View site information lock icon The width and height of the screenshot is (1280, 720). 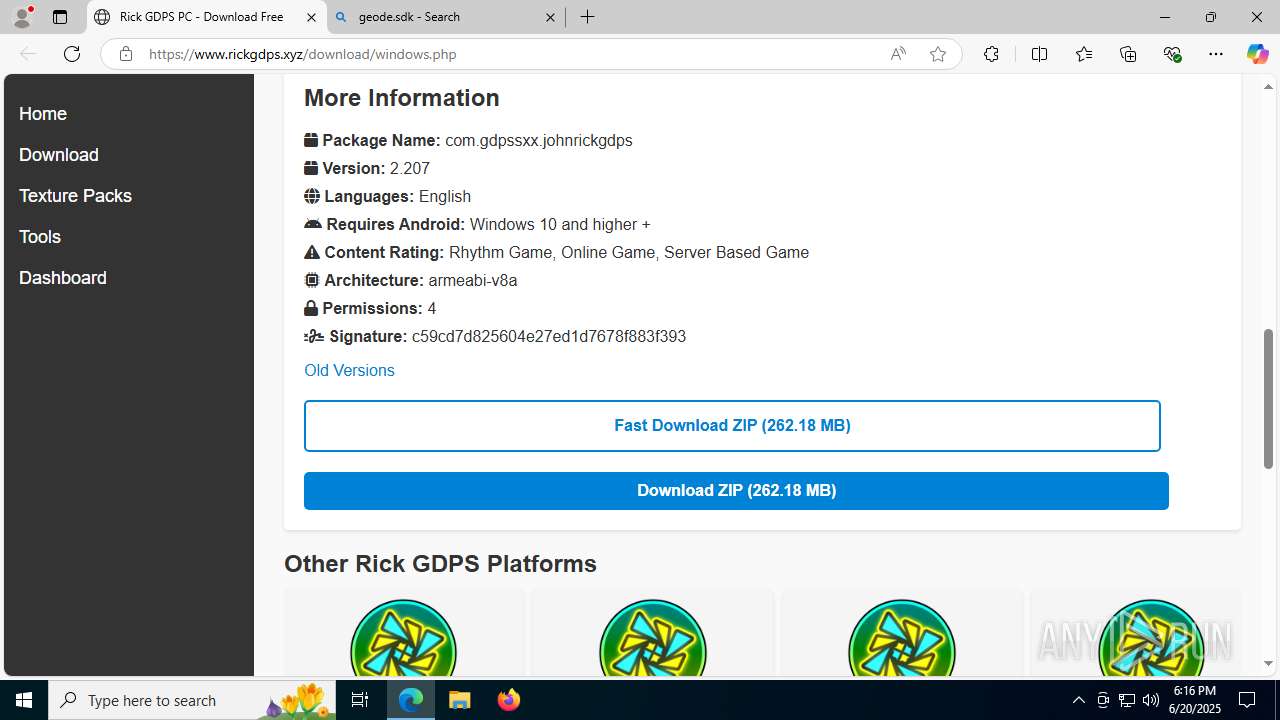pos(126,54)
